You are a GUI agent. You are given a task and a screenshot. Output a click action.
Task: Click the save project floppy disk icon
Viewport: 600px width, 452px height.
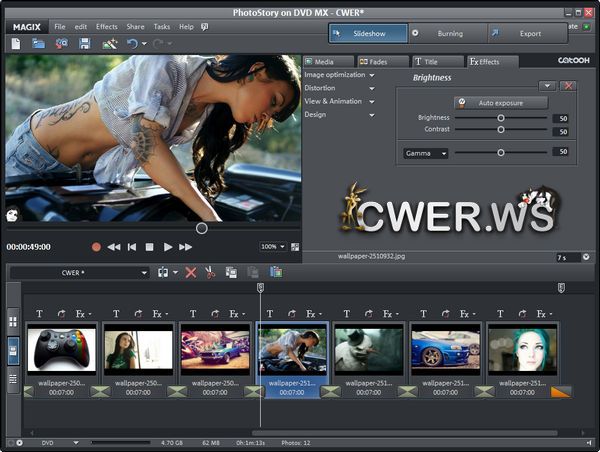coord(85,44)
